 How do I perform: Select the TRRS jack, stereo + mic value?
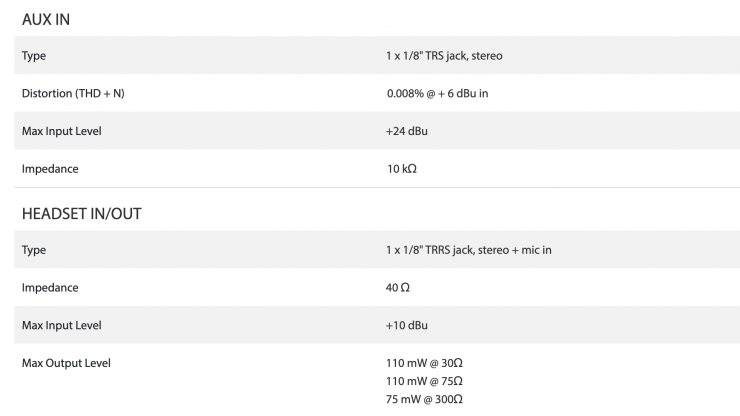pyautogui.click(x=468, y=250)
